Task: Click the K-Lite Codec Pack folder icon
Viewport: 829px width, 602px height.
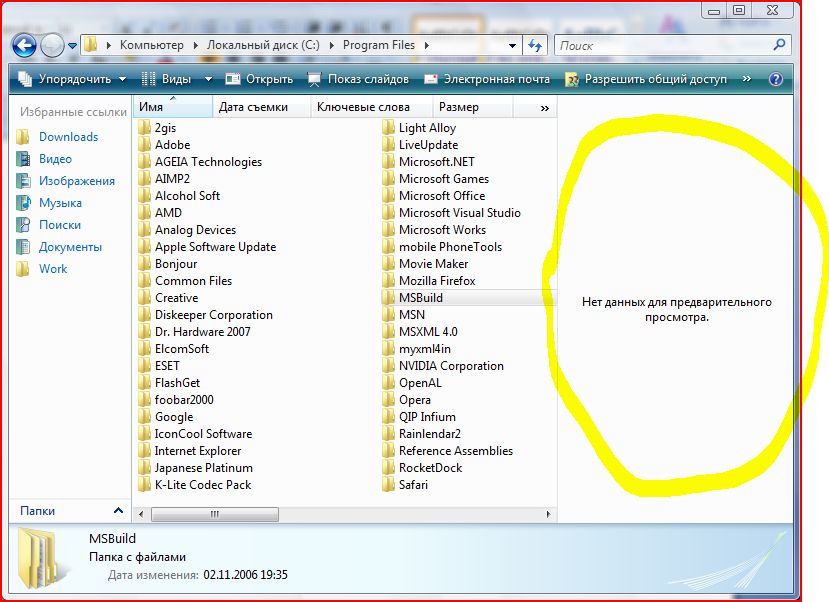Action: coord(145,485)
